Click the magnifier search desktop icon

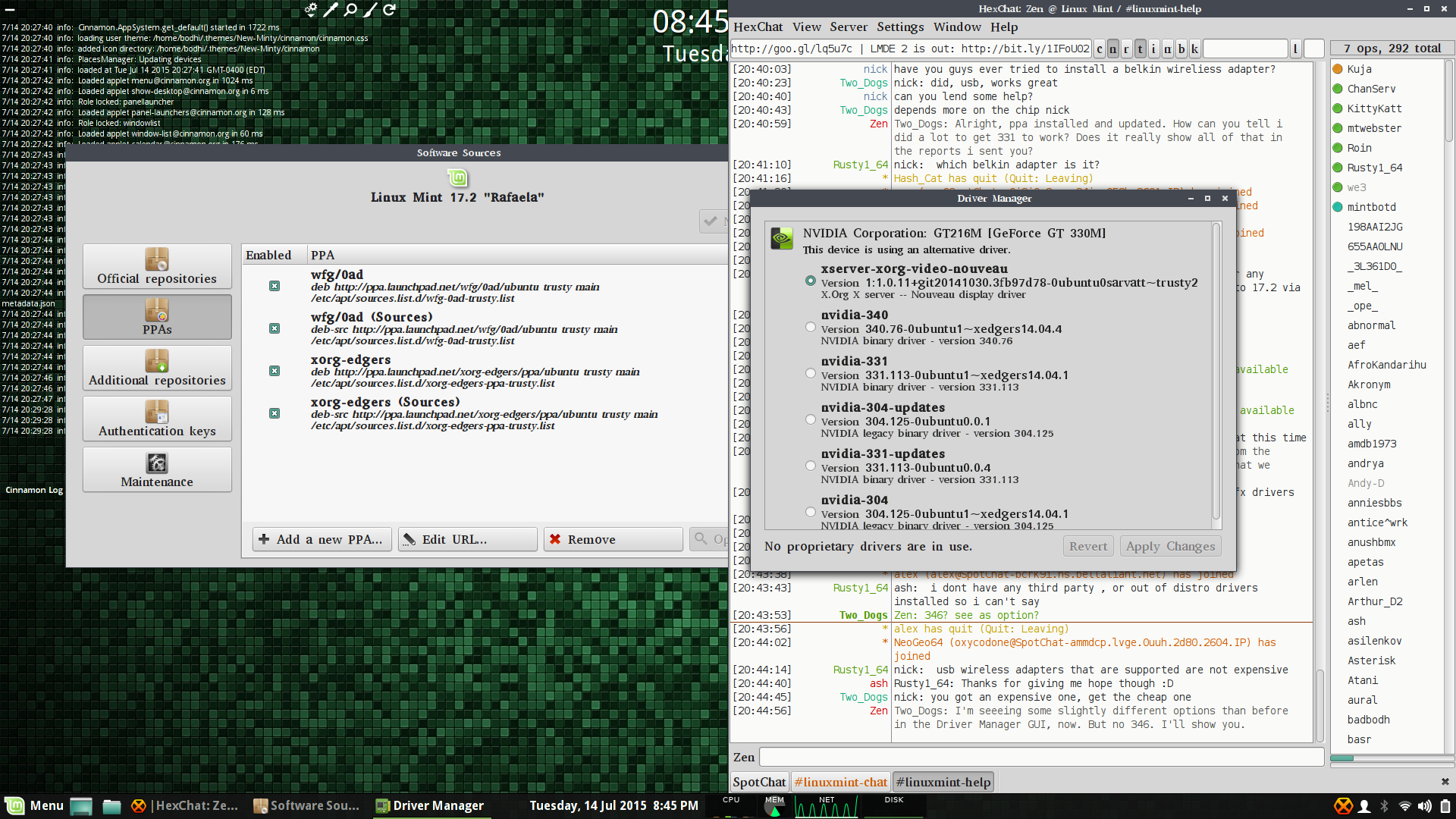click(x=350, y=10)
